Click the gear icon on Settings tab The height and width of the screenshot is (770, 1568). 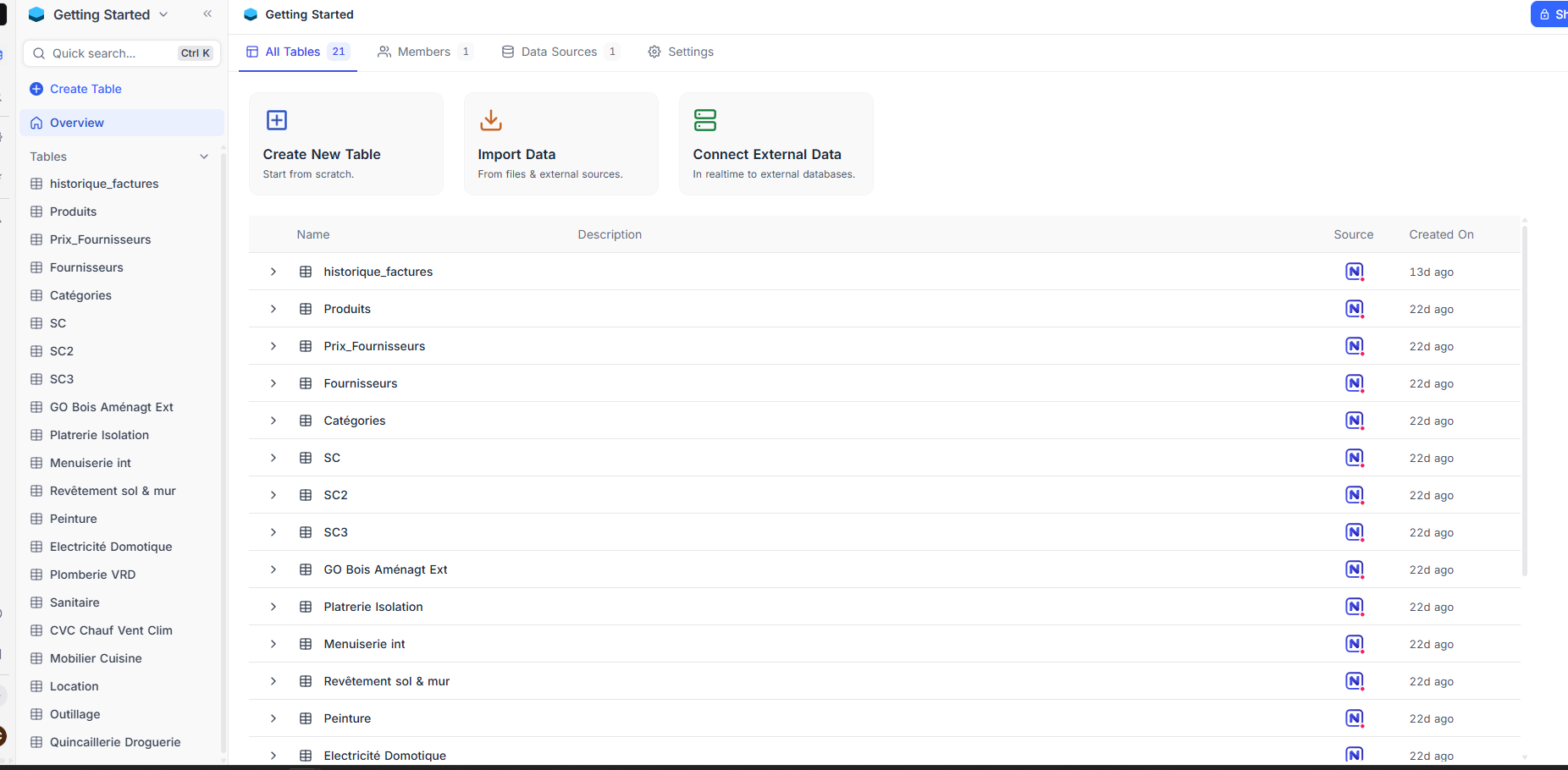click(x=654, y=52)
